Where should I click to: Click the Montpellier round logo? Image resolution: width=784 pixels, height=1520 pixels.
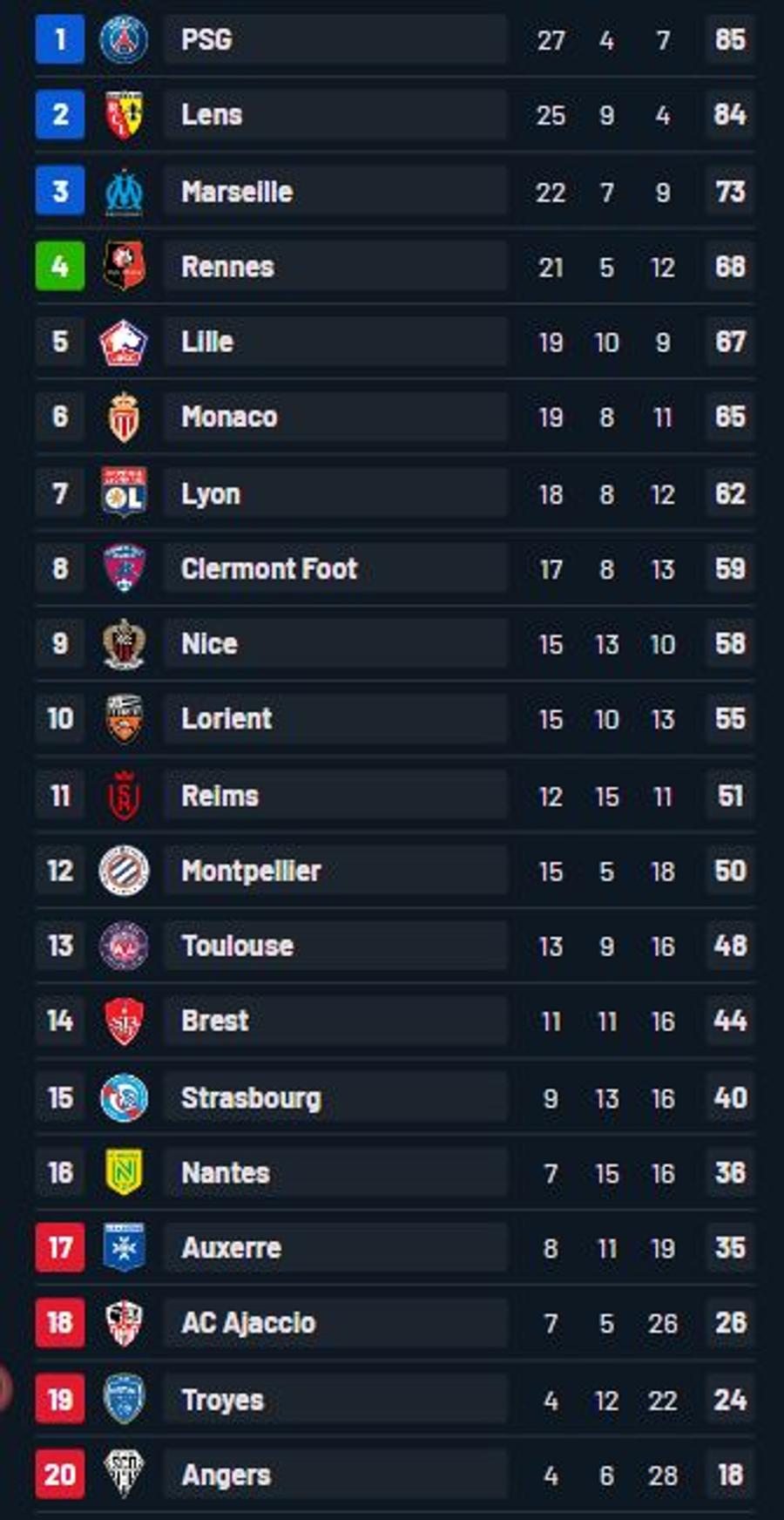[x=124, y=870]
